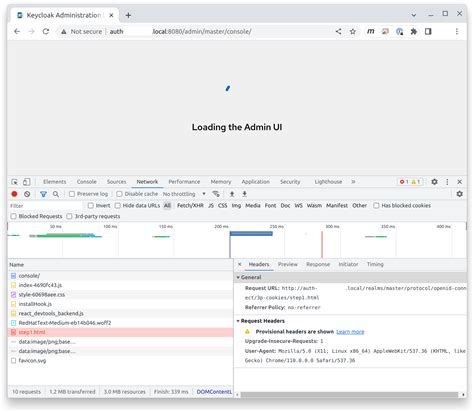
Task: Open the Timing tab of the request
Action: coord(375,264)
